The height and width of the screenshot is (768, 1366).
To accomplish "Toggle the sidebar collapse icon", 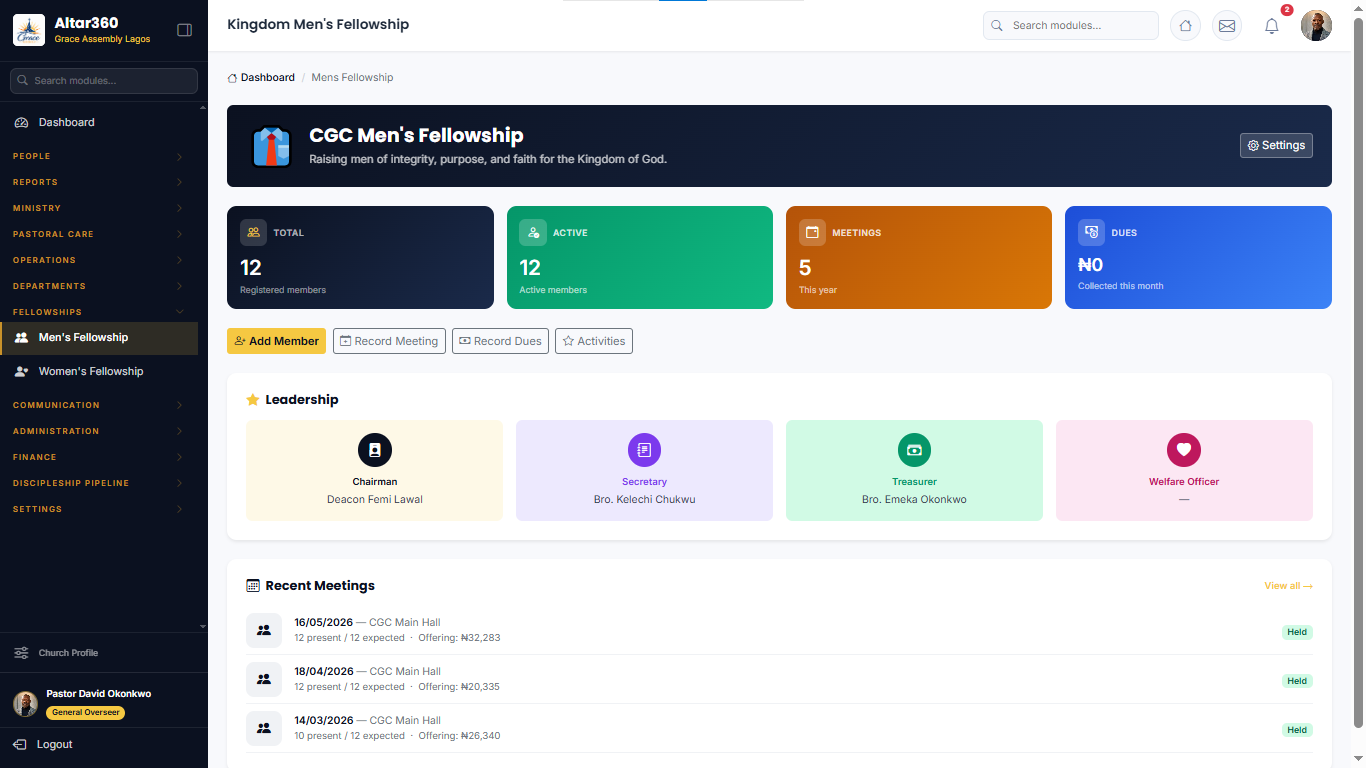I will [x=184, y=30].
